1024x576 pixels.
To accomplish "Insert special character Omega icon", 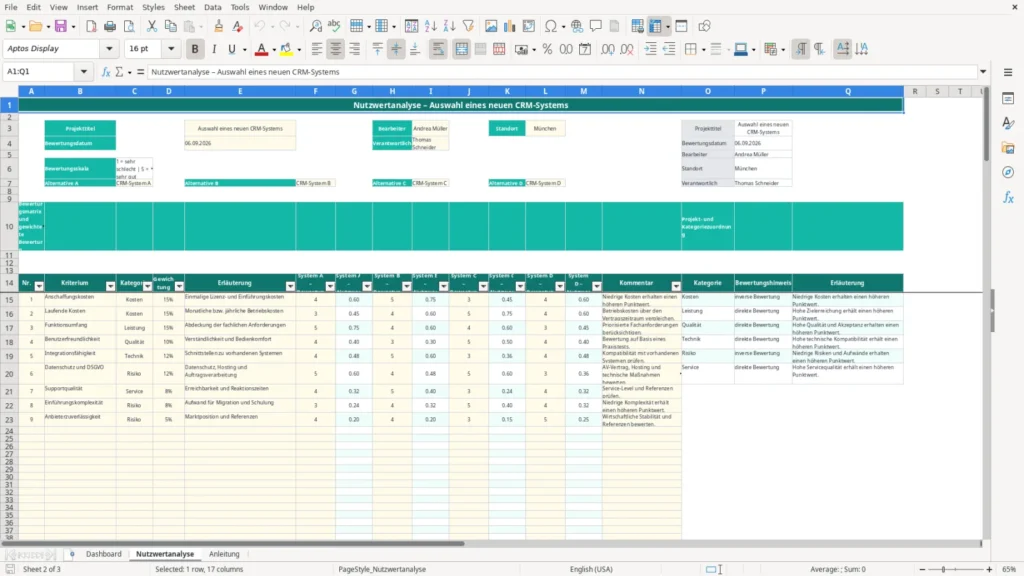I will pos(551,26).
